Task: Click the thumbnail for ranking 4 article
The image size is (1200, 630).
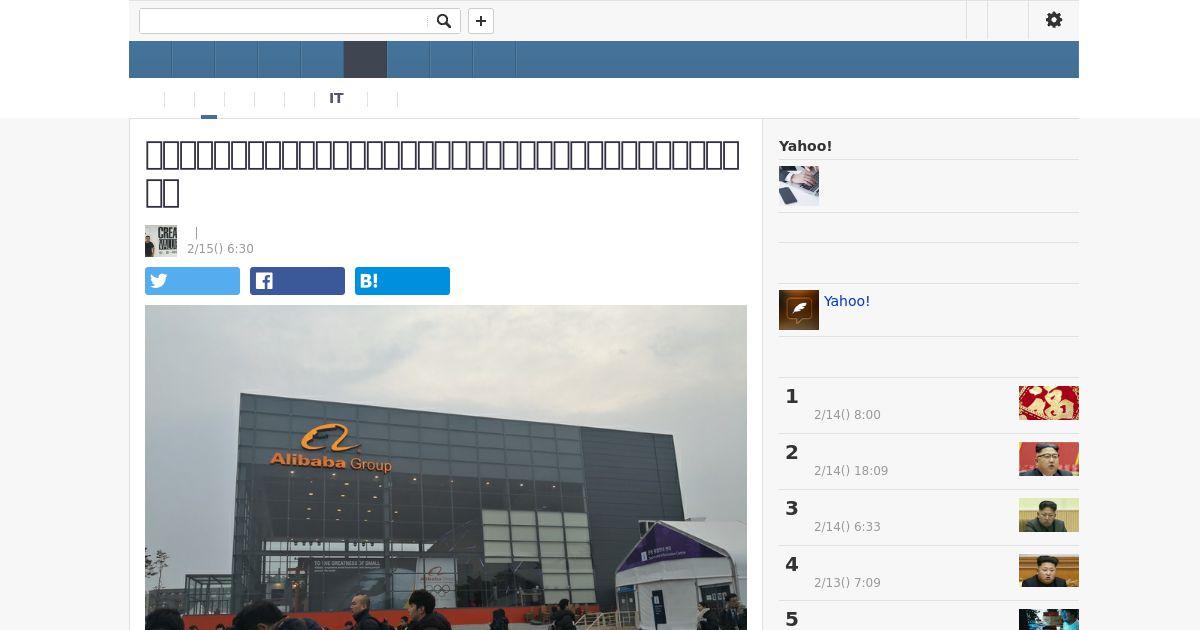Action: (x=1049, y=571)
